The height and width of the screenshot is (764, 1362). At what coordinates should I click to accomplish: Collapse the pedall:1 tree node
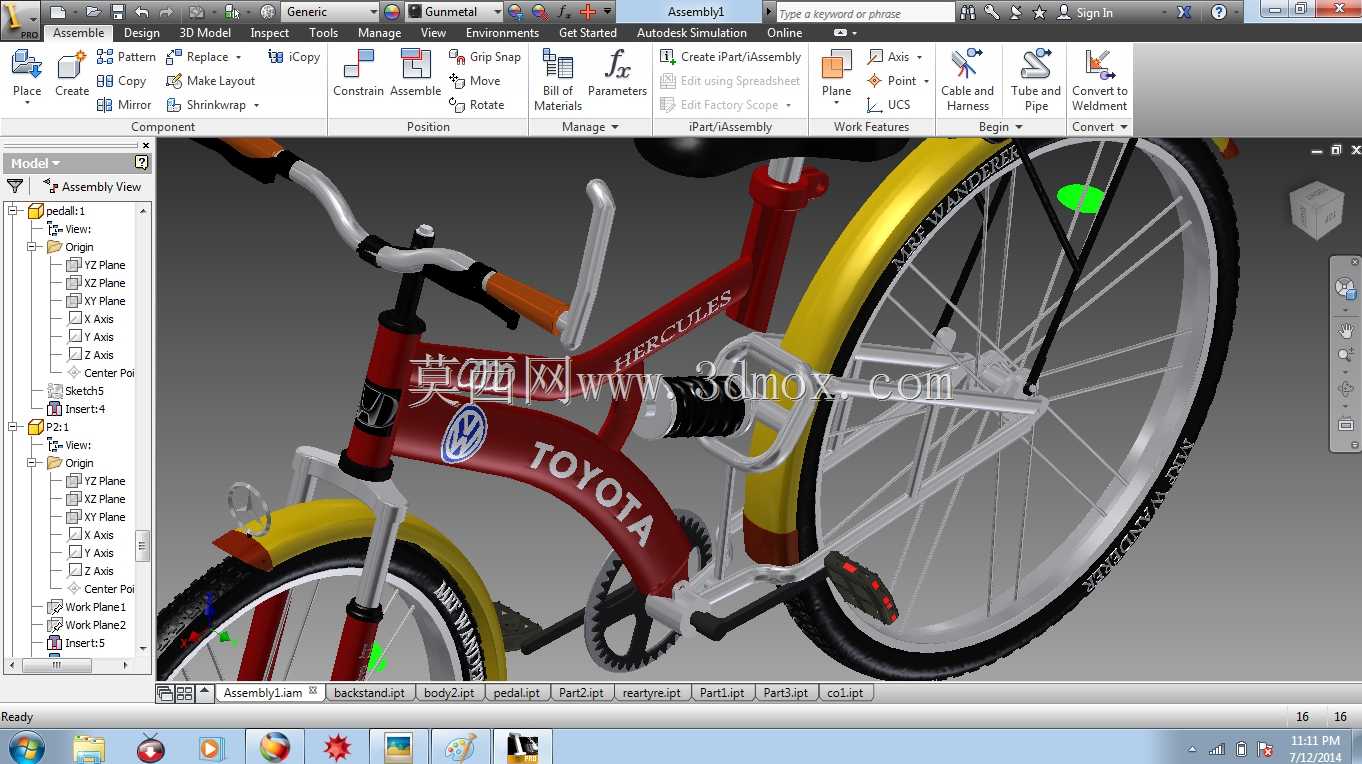[14, 211]
